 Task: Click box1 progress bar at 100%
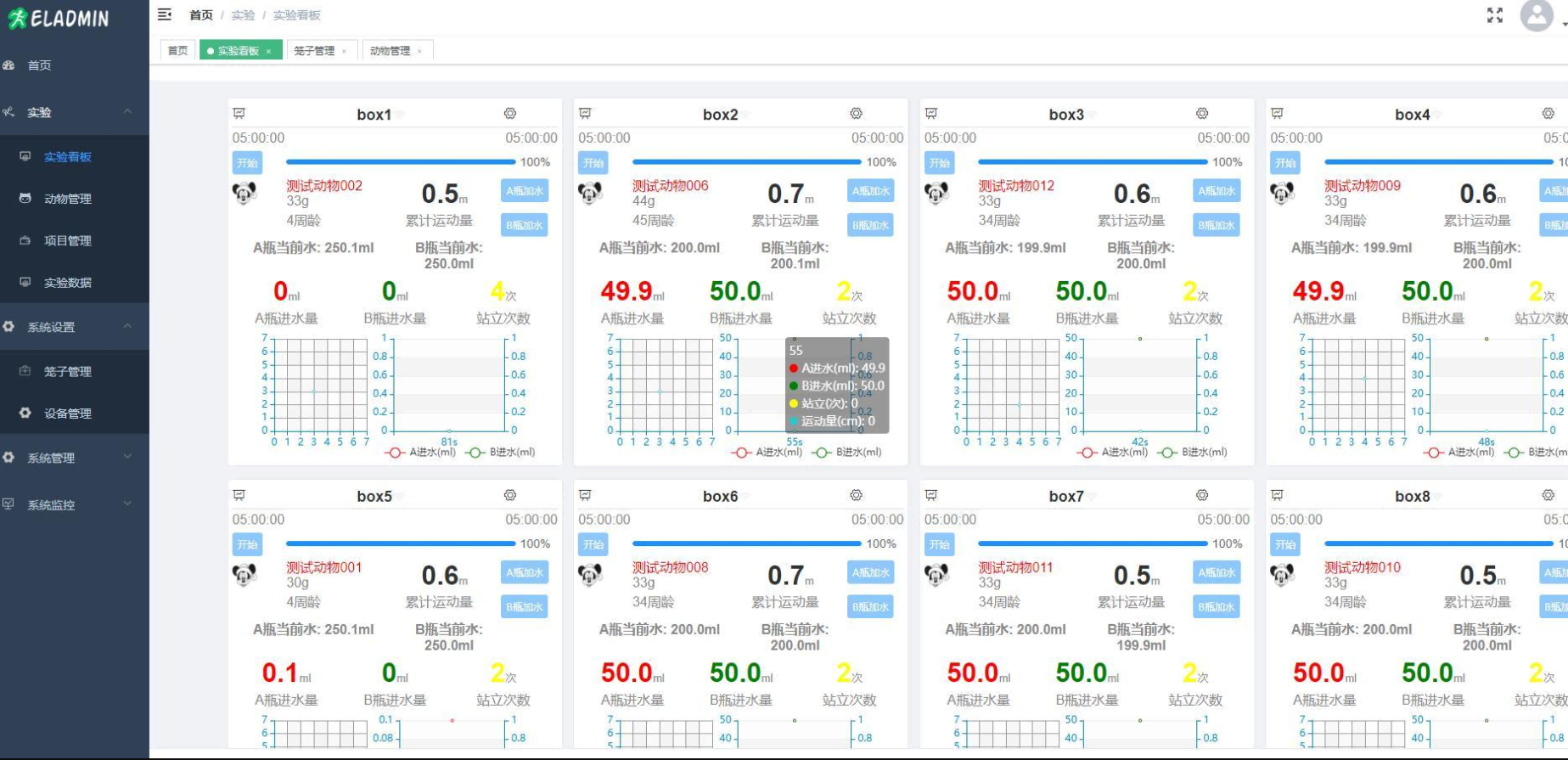point(401,161)
